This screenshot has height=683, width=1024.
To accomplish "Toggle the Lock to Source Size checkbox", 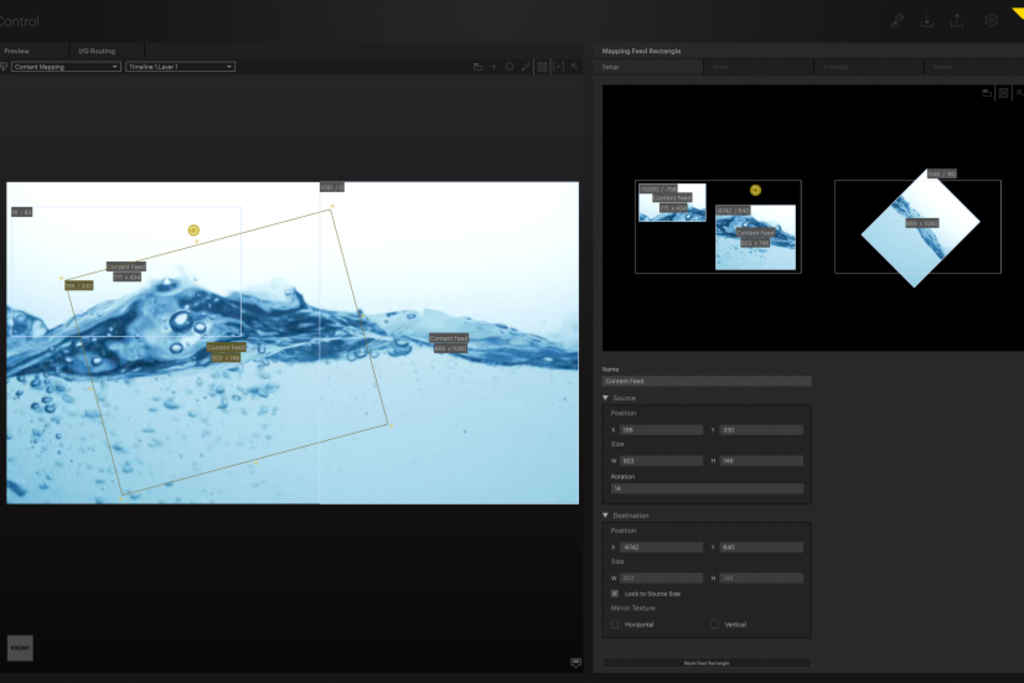I will coord(615,594).
